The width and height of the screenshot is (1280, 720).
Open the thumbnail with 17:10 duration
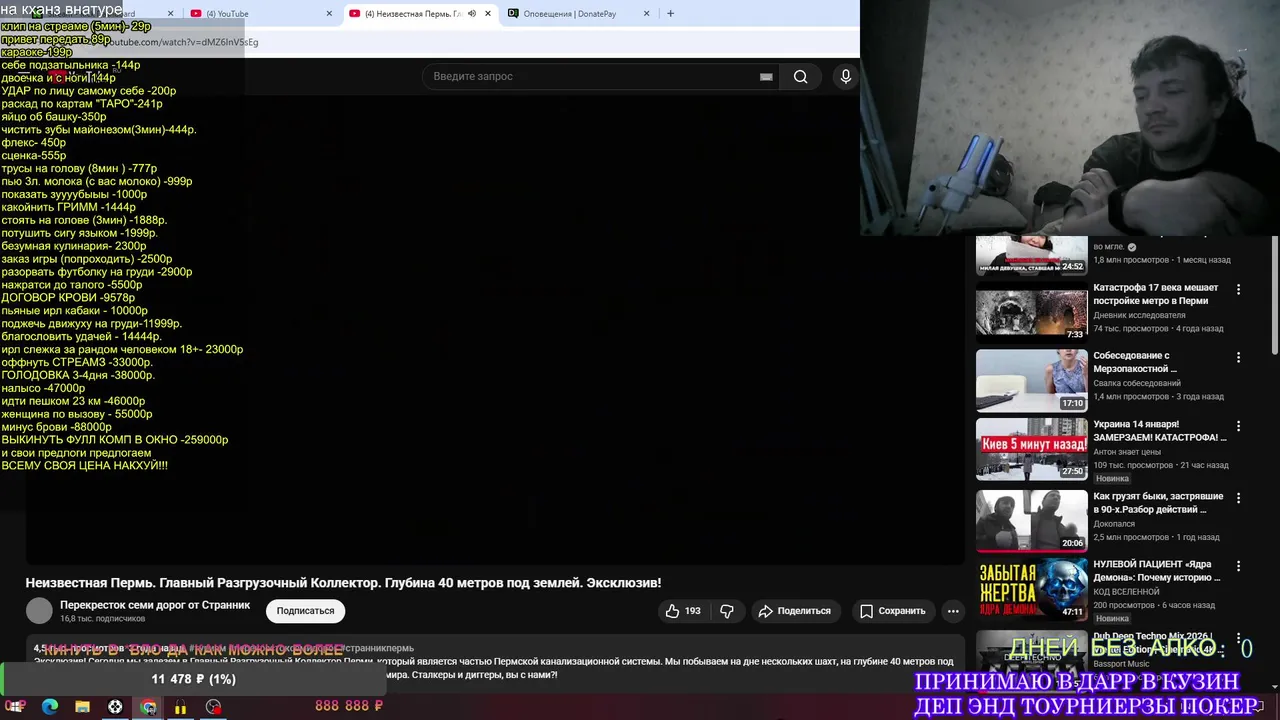(x=1031, y=381)
